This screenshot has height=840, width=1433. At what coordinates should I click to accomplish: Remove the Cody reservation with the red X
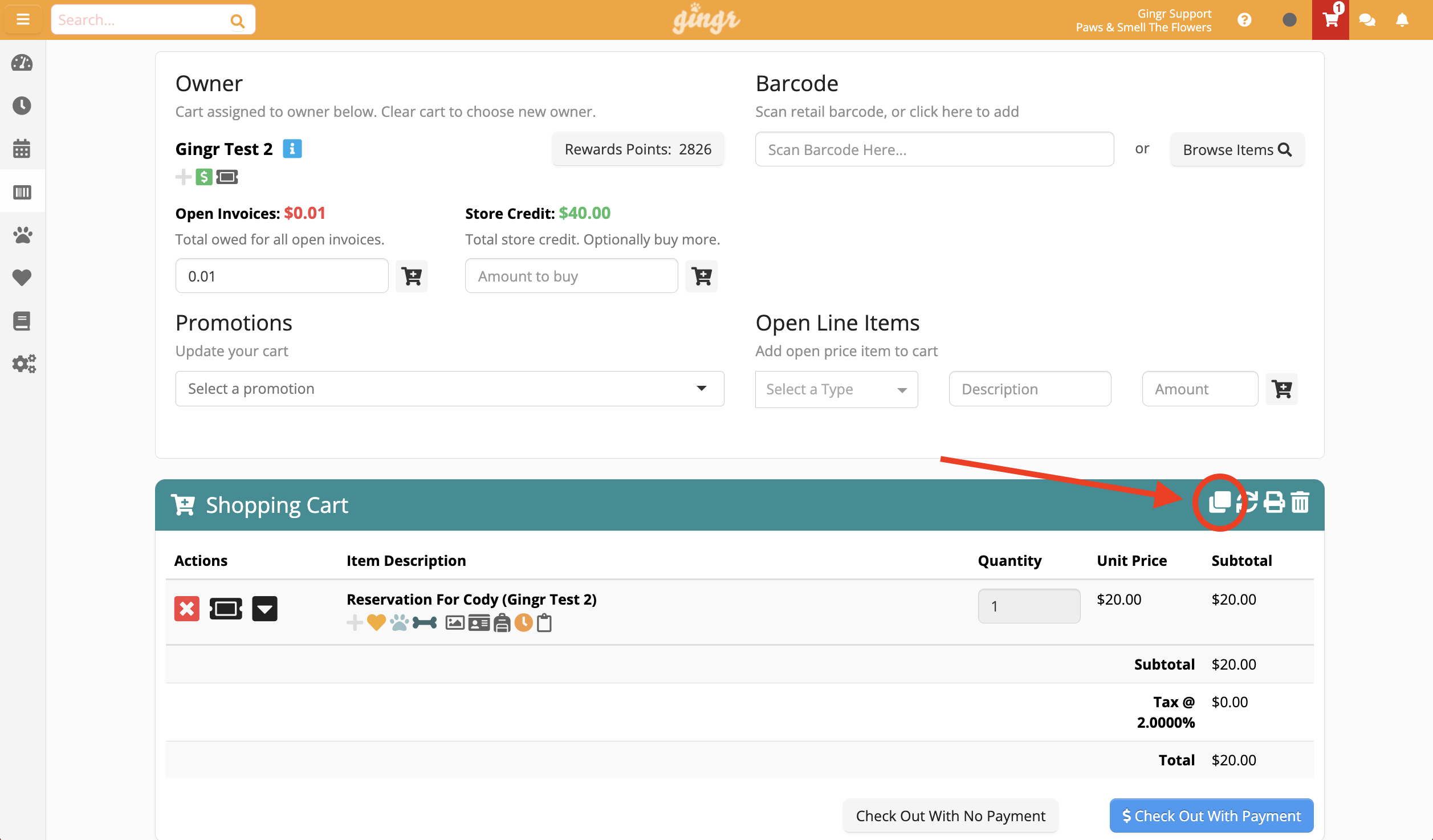tap(186, 609)
